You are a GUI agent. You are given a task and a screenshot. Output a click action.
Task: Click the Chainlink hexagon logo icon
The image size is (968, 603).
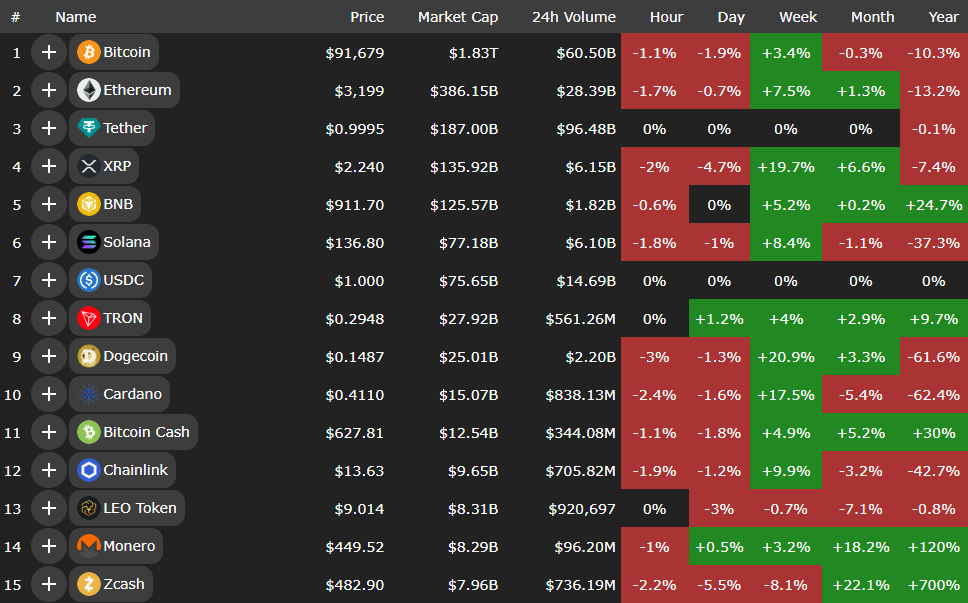tap(88, 470)
